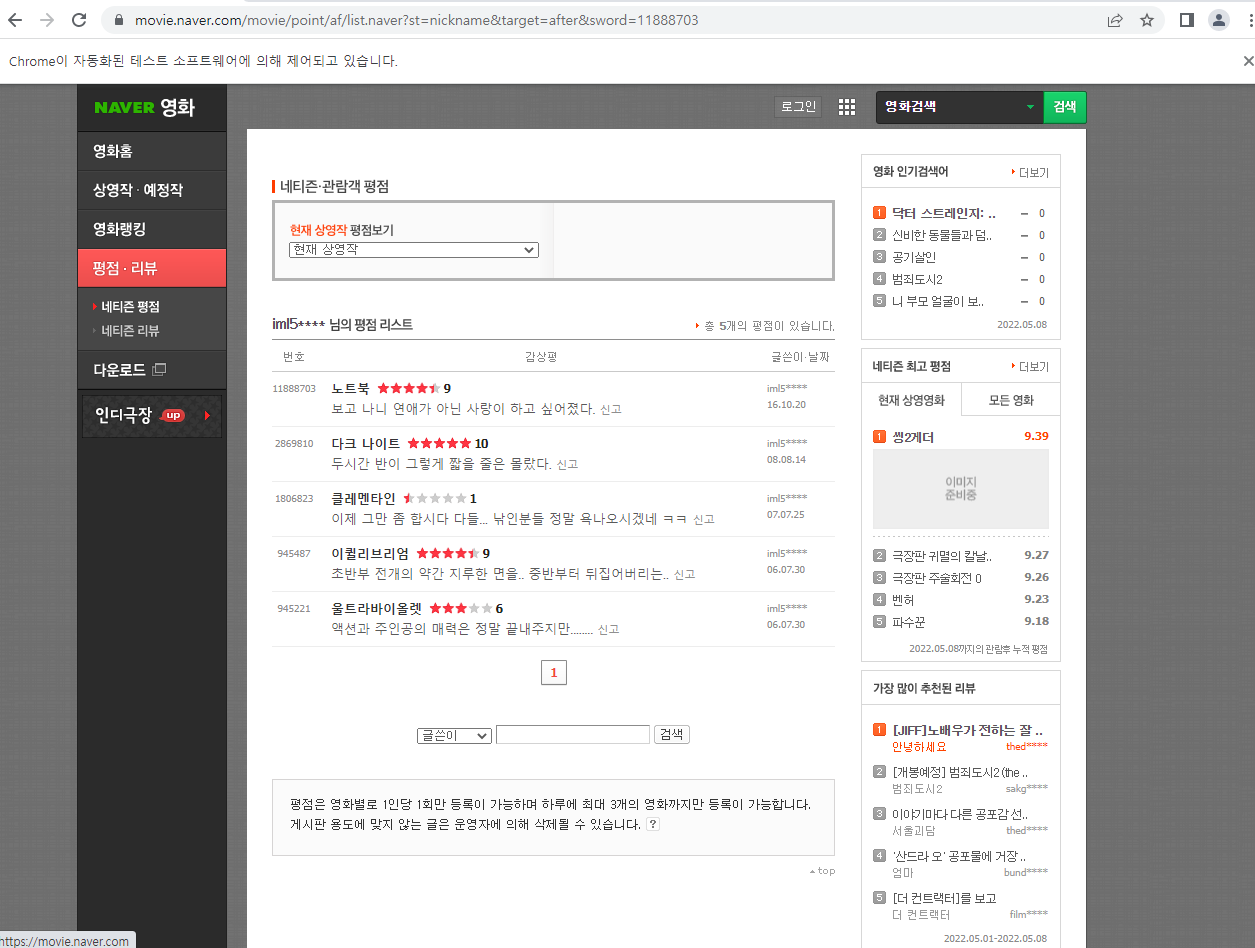Expand the 영화검색 dropdown arrow
Image resolution: width=1255 pixels, height=948 pixels.
[x=1030, y=107]
